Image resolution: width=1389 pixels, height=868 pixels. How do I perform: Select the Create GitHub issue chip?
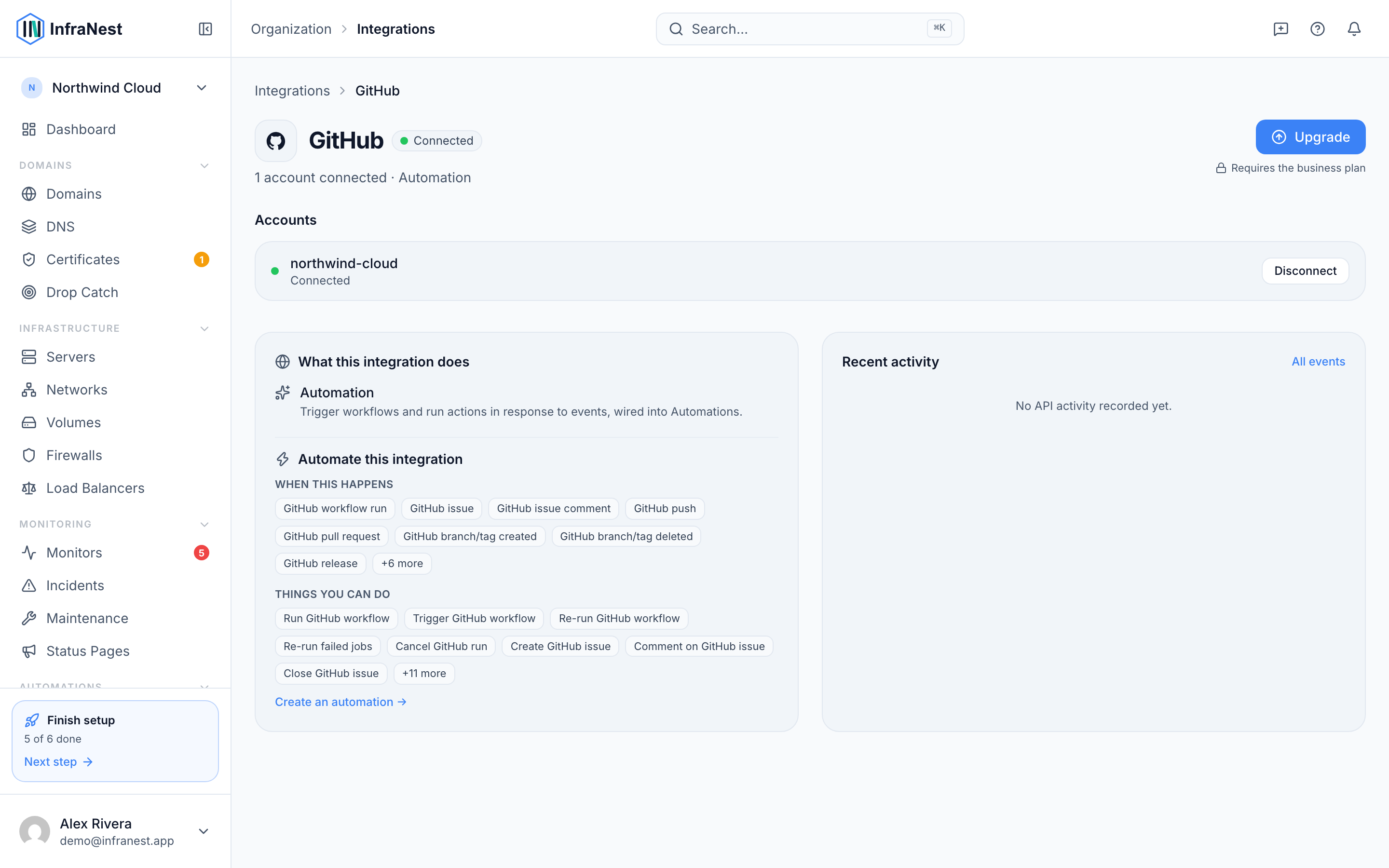click(560, 646)
